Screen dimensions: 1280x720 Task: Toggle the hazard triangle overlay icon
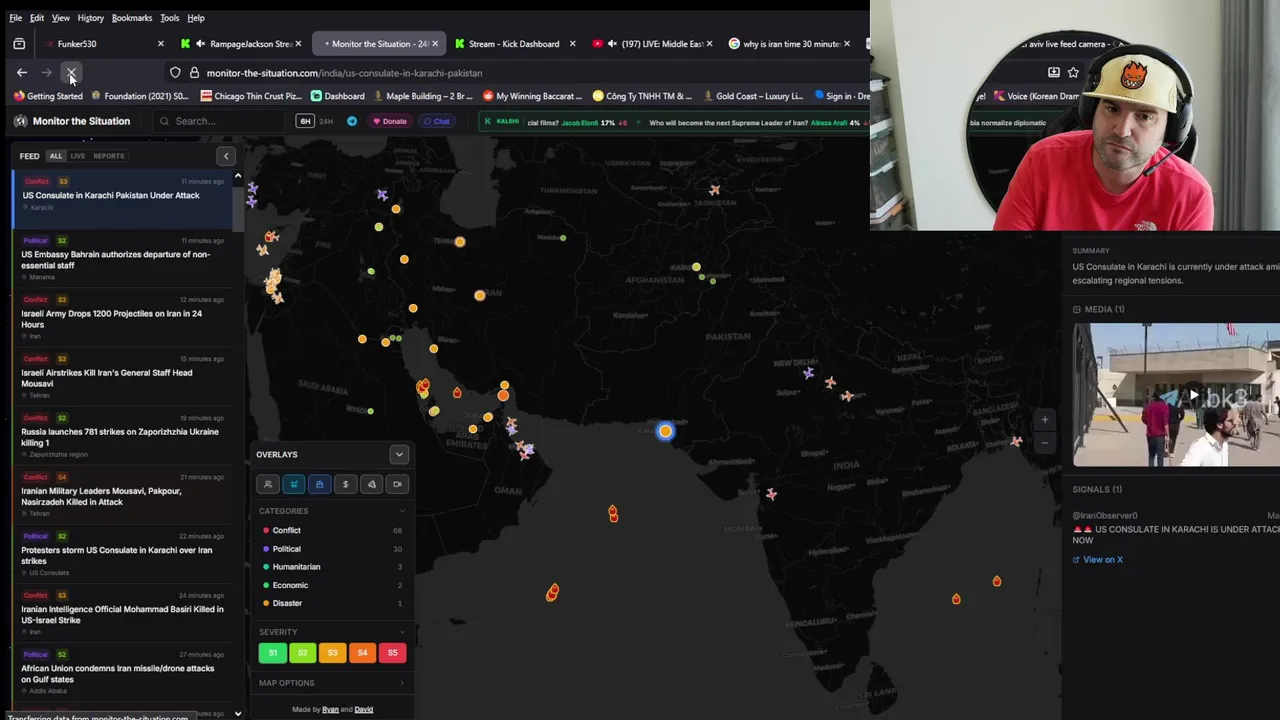372,484
